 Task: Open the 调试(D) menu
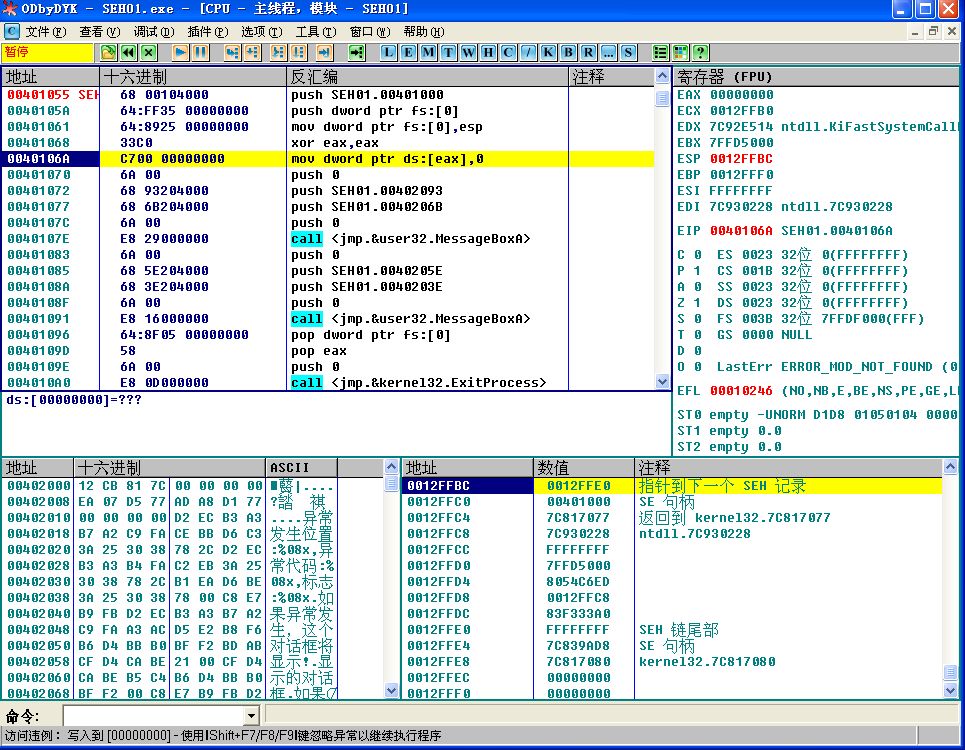pos(154,31)
